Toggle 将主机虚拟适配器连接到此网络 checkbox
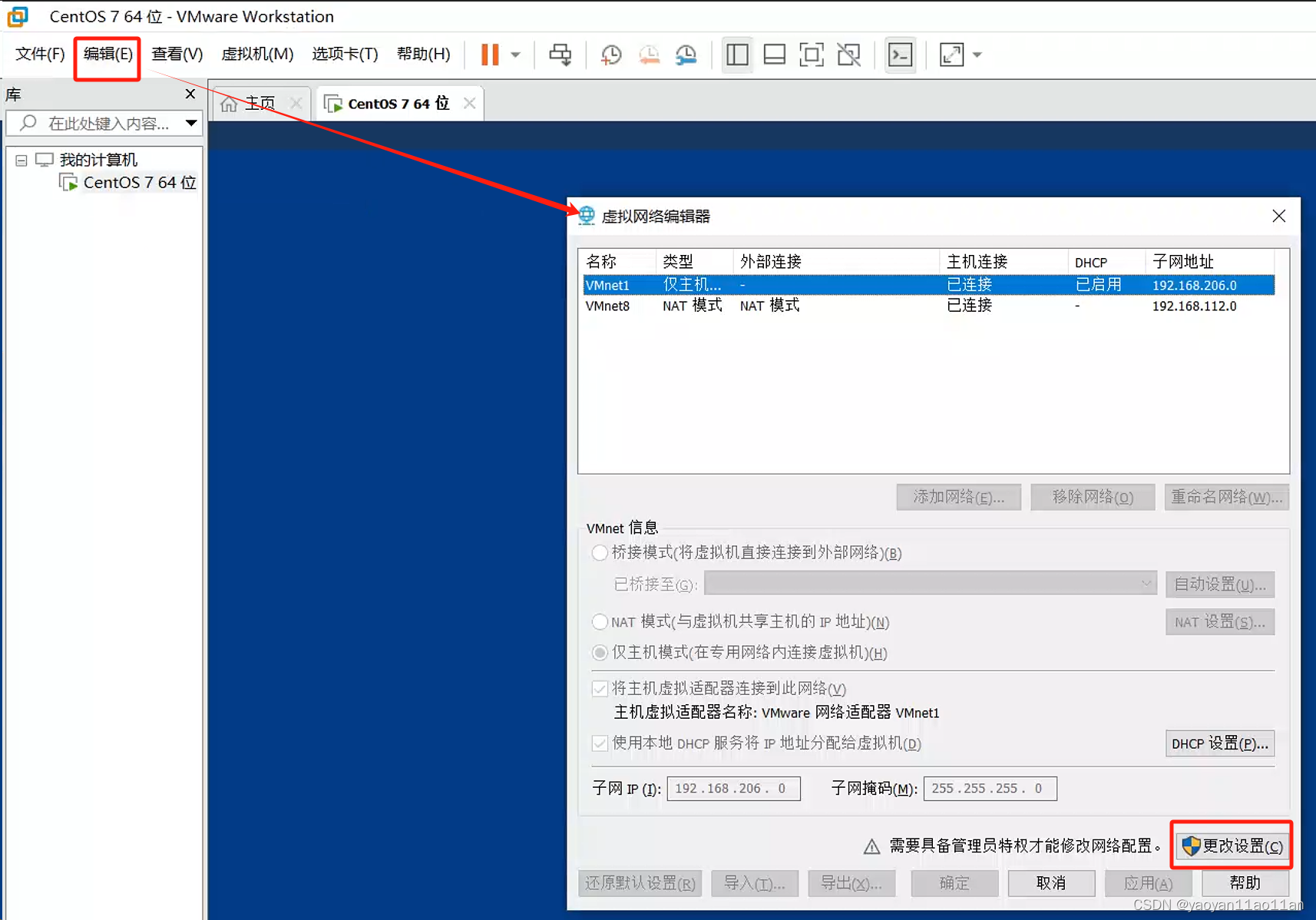Viewport: 1316px width, 920px height. (600, 689)
